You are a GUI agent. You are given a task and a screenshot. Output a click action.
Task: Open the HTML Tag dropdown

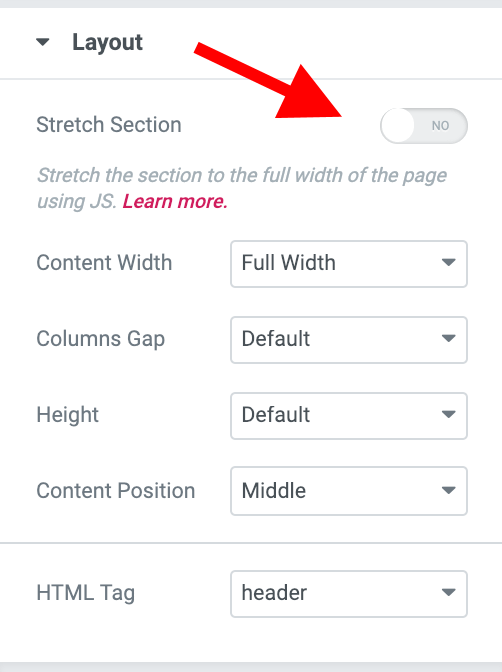pos(349,594)
